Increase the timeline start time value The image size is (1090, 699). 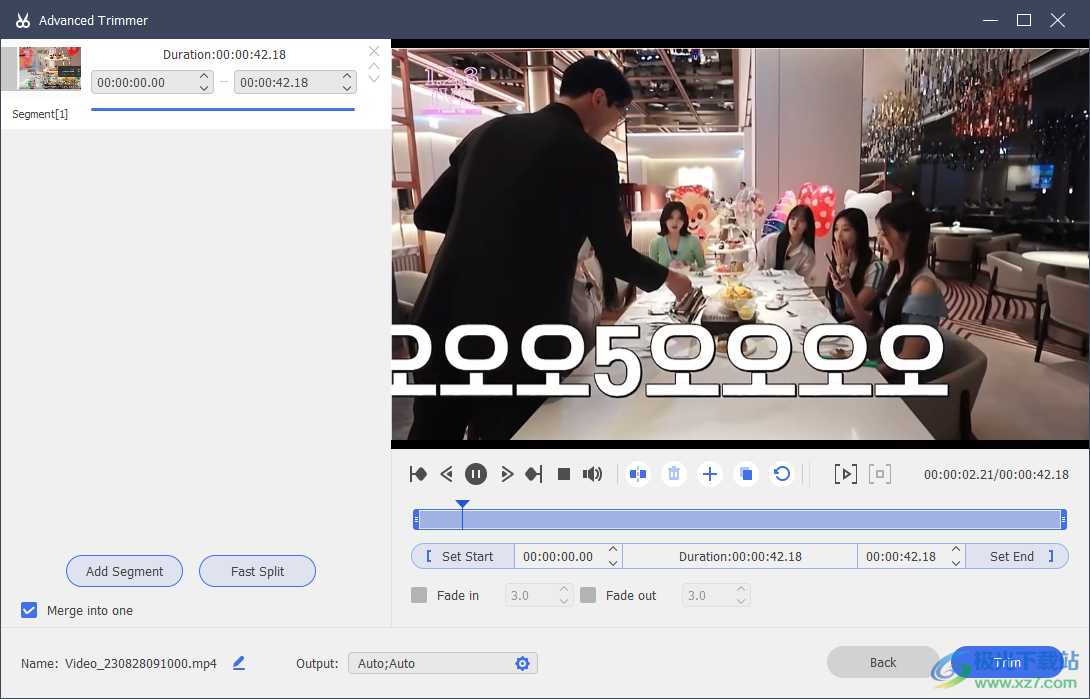pyautogui.click(x=613, y=550)
